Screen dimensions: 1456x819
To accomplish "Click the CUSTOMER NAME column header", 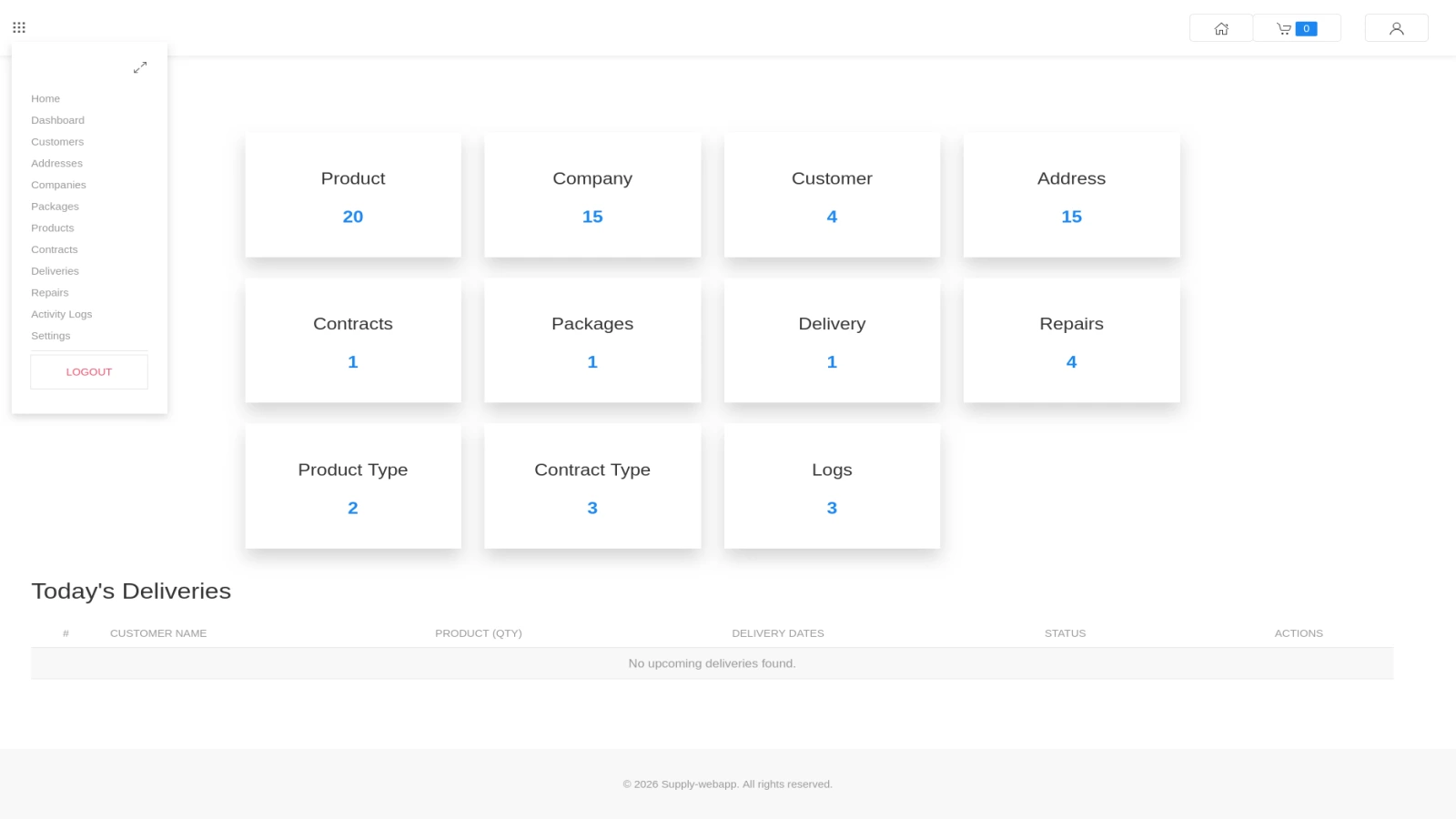I will coord(158,633).
